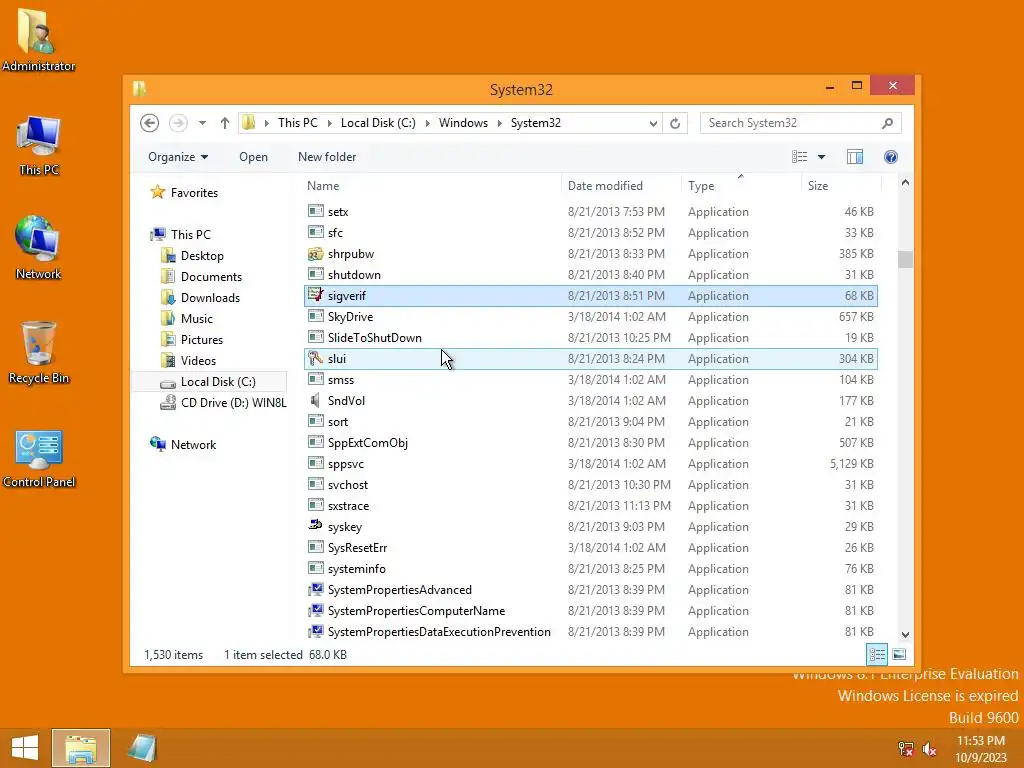The height and width of the screenshot is (768, 1024).
Task: Select the SndVol speaker icon
Action: point(315,400)
